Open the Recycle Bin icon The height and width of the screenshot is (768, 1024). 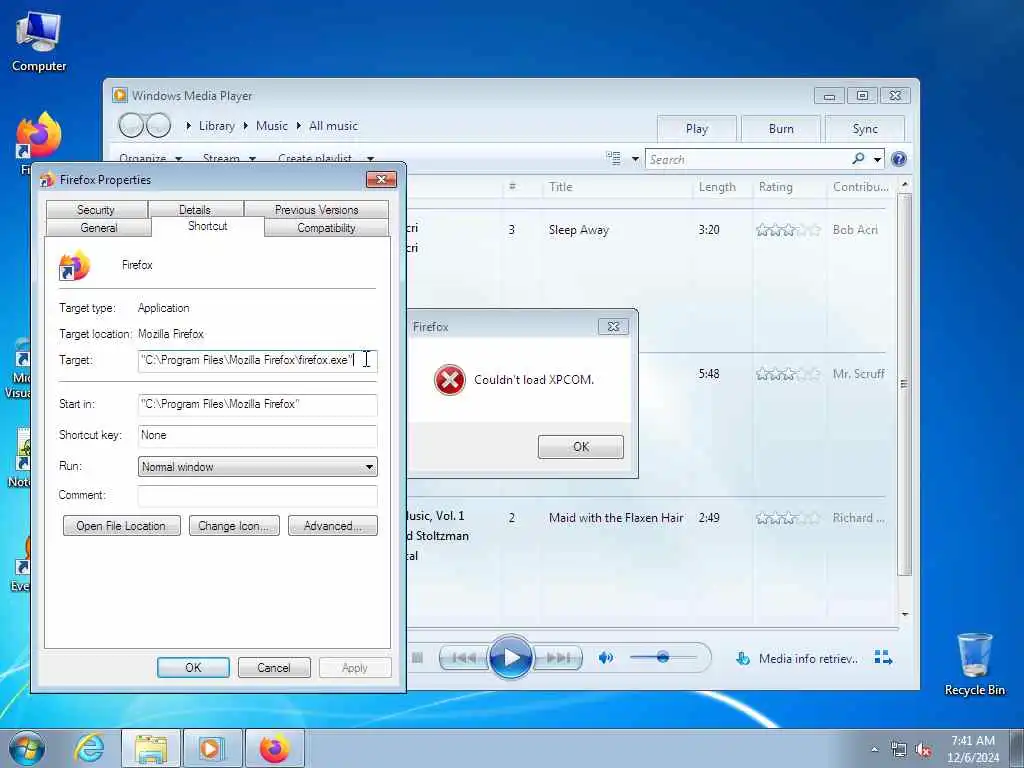(x=974, y=664)
